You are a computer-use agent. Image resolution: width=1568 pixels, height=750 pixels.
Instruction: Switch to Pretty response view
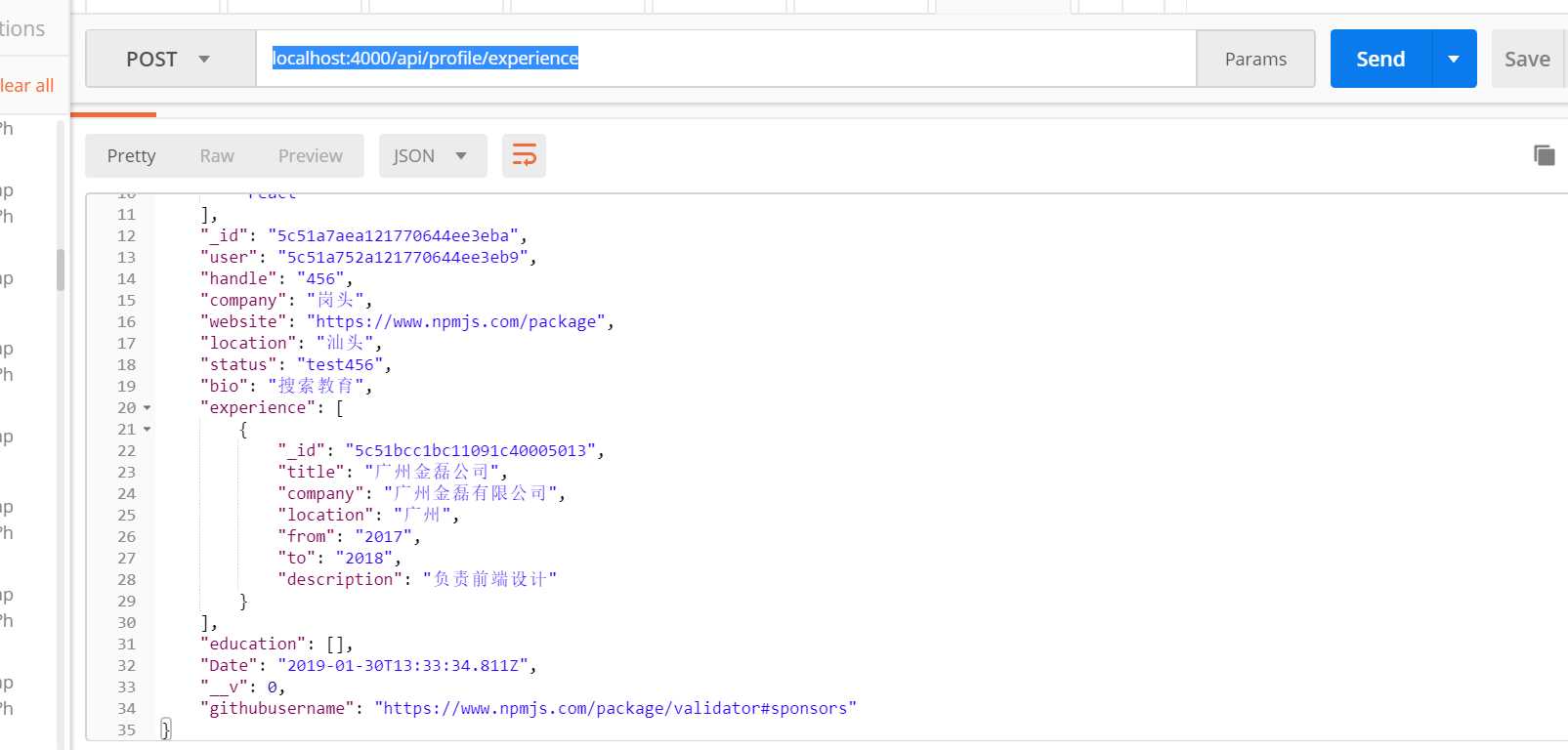click(131, 156)
